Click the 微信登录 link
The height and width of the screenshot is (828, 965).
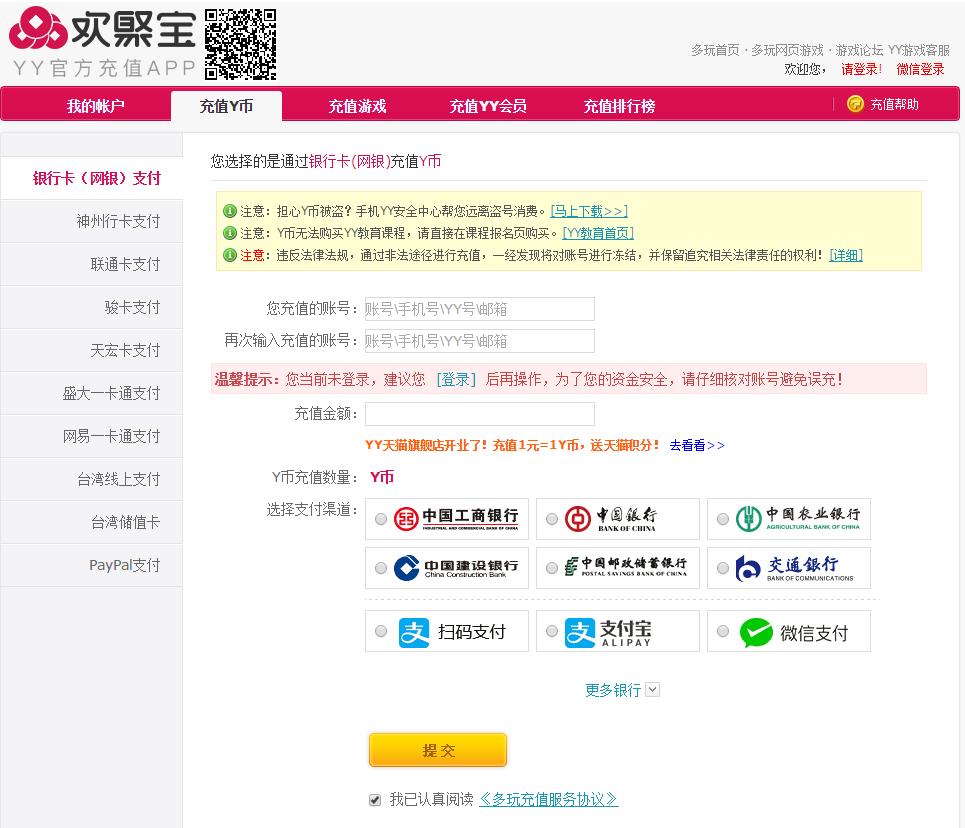coord(920,69)
